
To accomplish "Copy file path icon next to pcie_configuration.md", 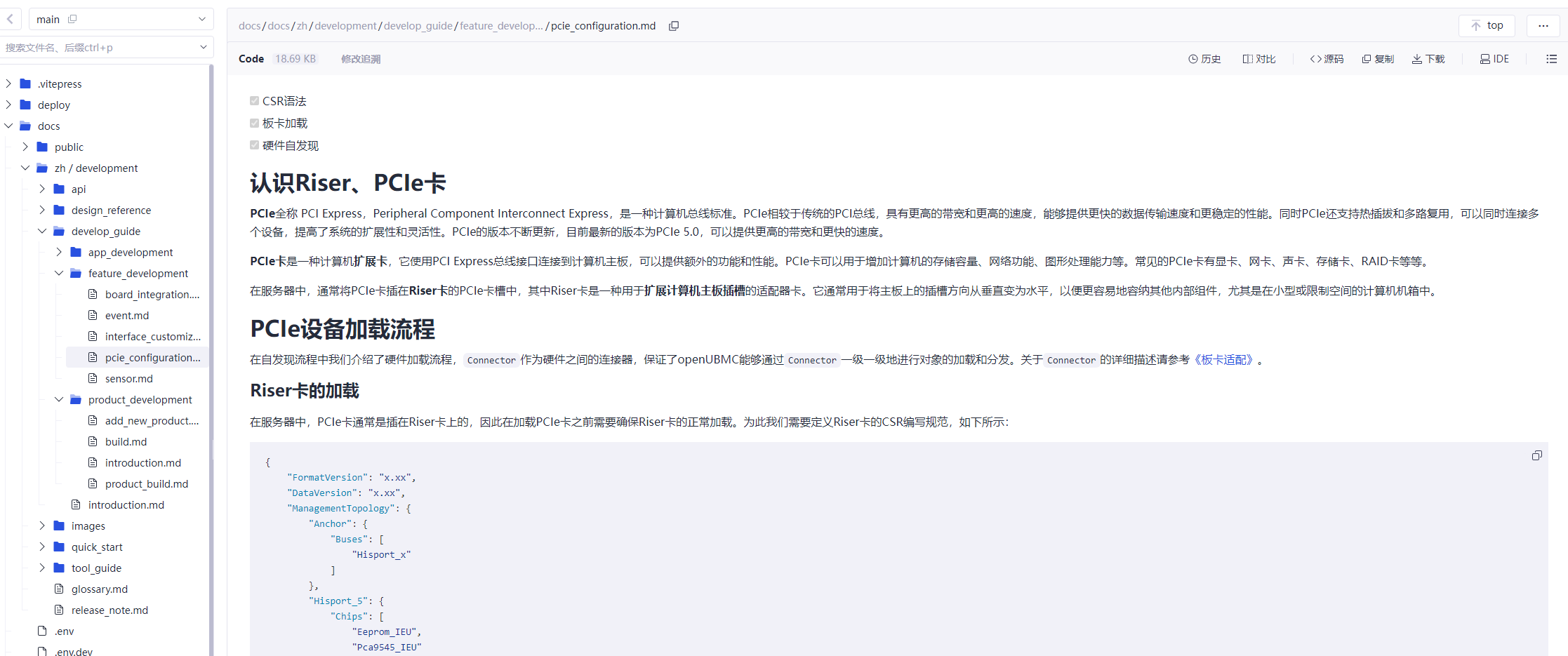I will [x=674, y=26].
